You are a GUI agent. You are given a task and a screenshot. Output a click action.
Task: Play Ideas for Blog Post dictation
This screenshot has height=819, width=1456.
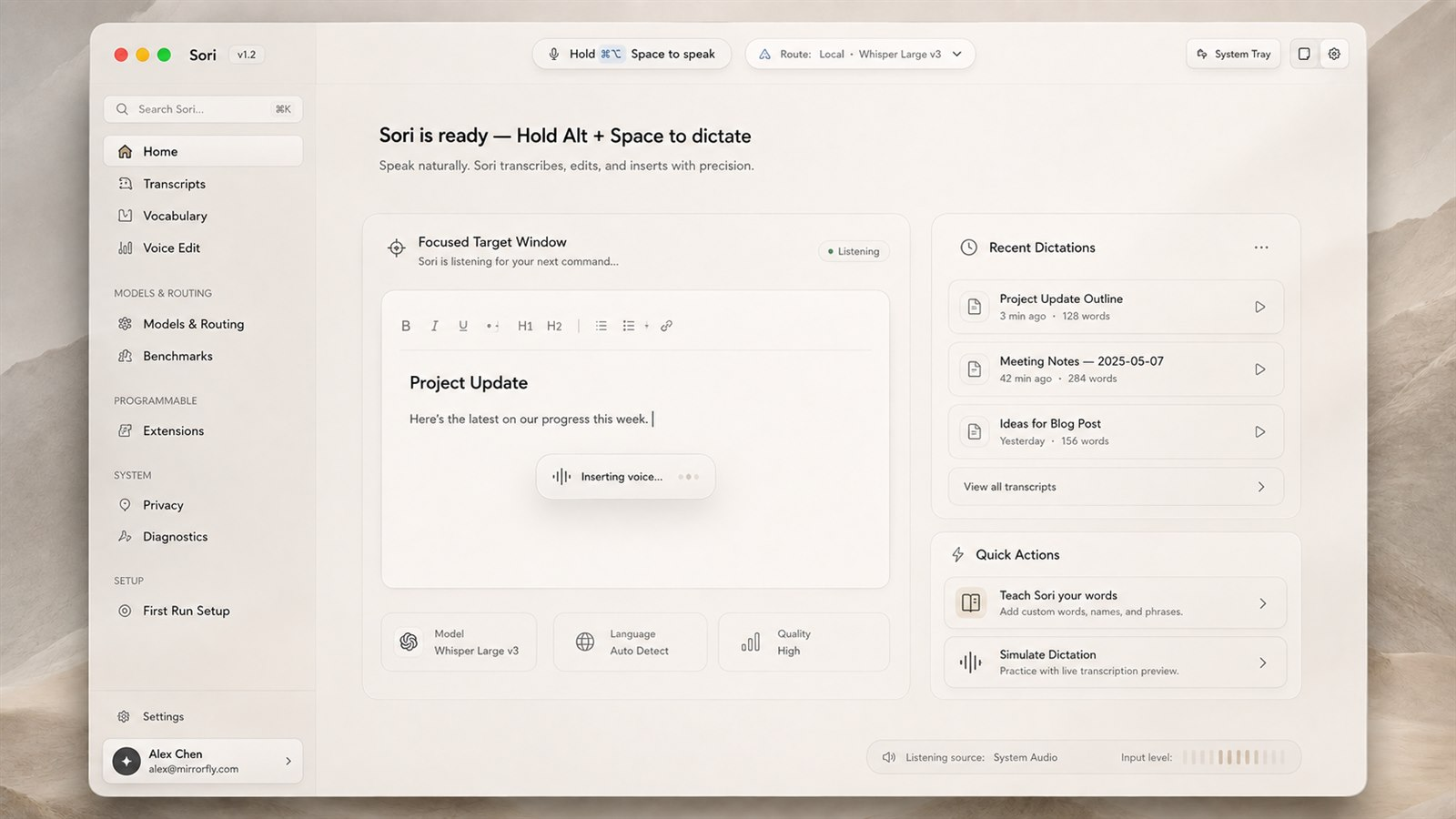click(1260, 432)
